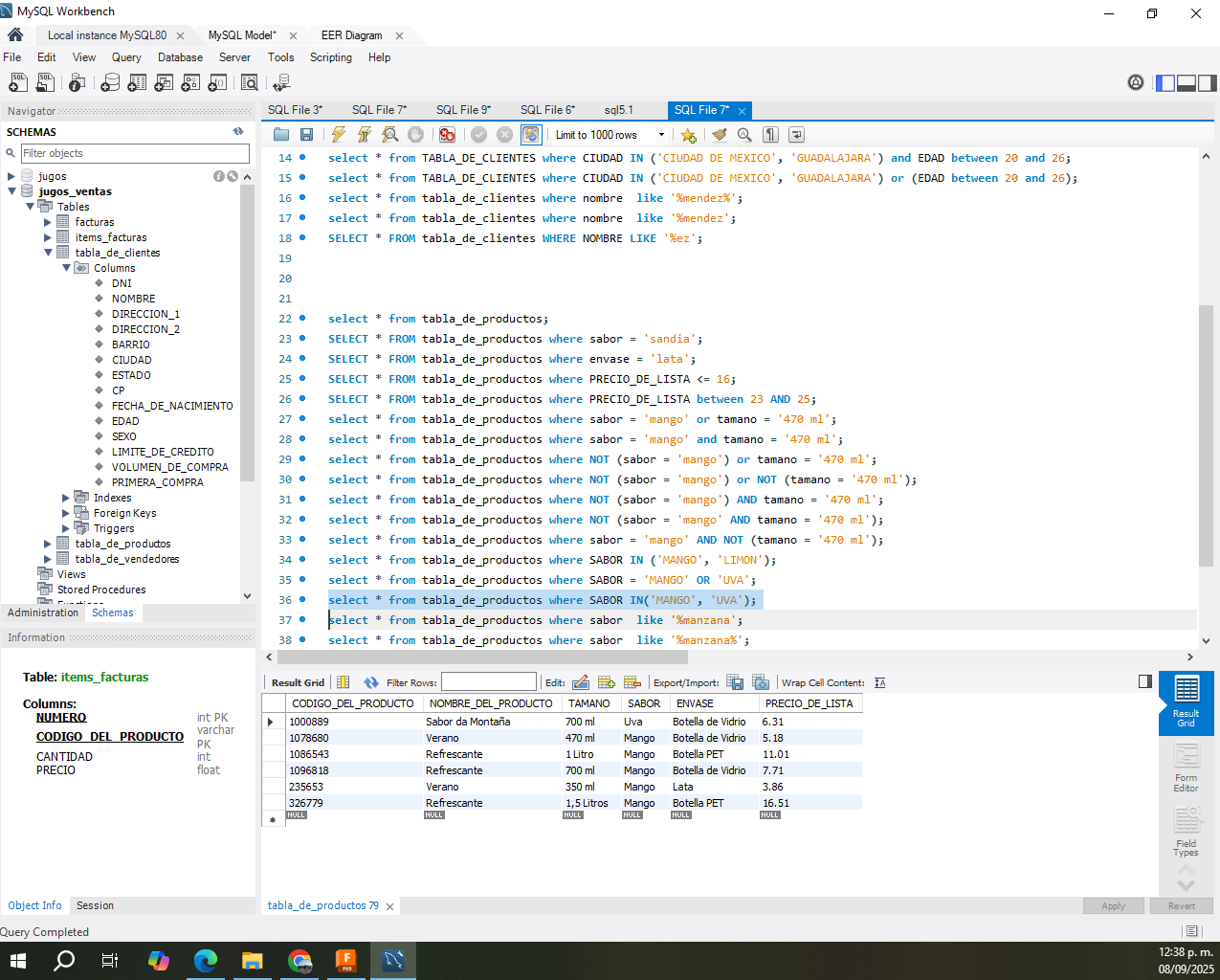Toggle the result grid side panel
The width and height of the screenshot is (1220, 980).
(1145, 681)
